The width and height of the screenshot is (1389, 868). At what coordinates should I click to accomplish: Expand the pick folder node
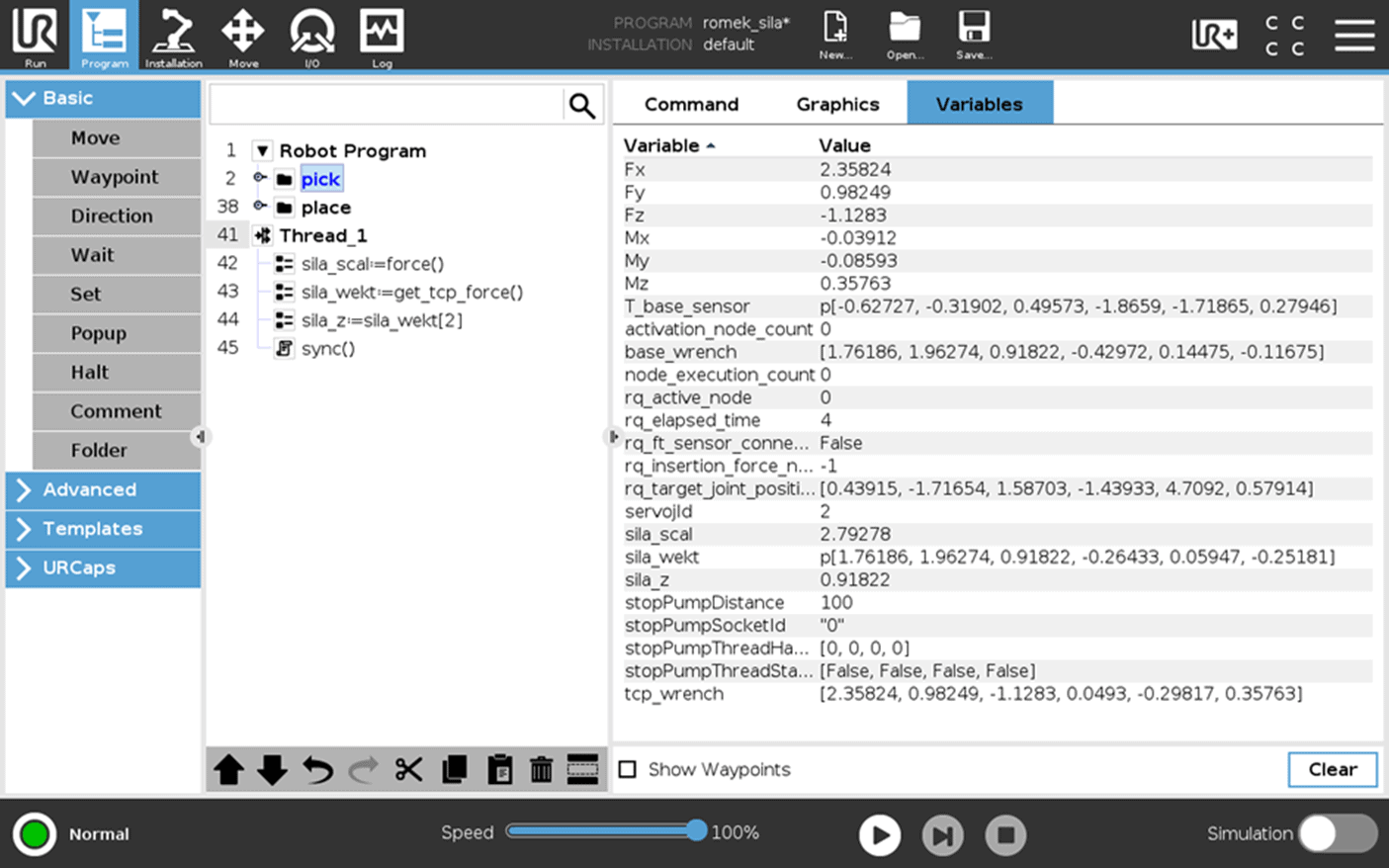tap(260, 178)
